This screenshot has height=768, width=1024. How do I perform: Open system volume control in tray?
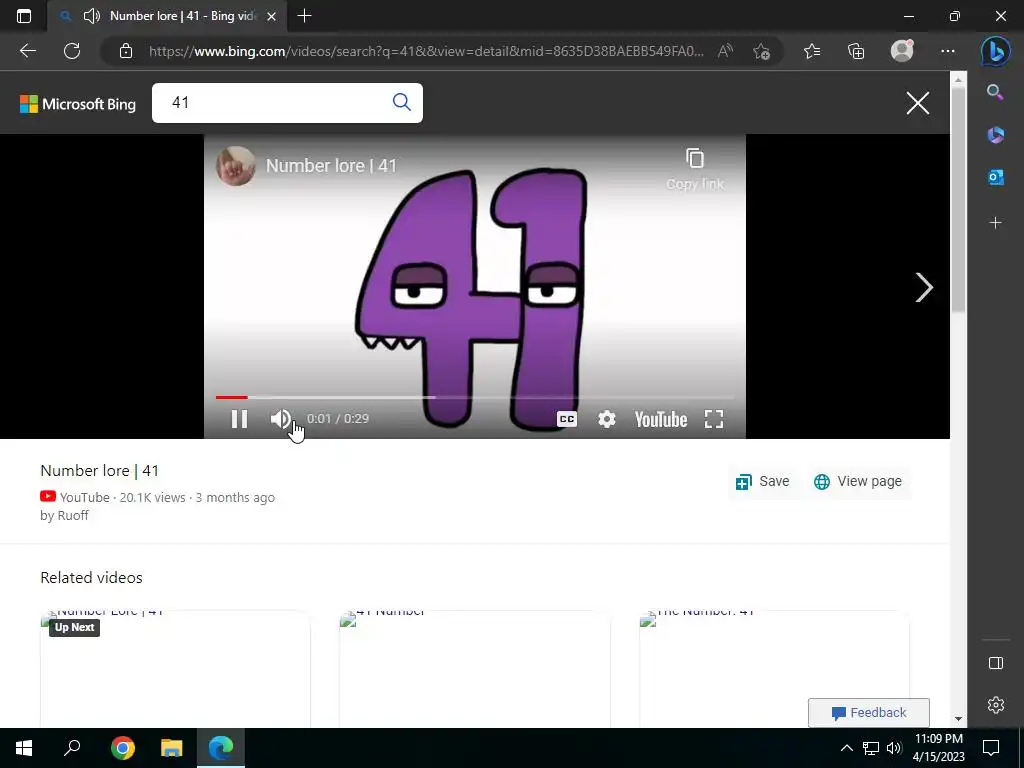click(894, 748)
